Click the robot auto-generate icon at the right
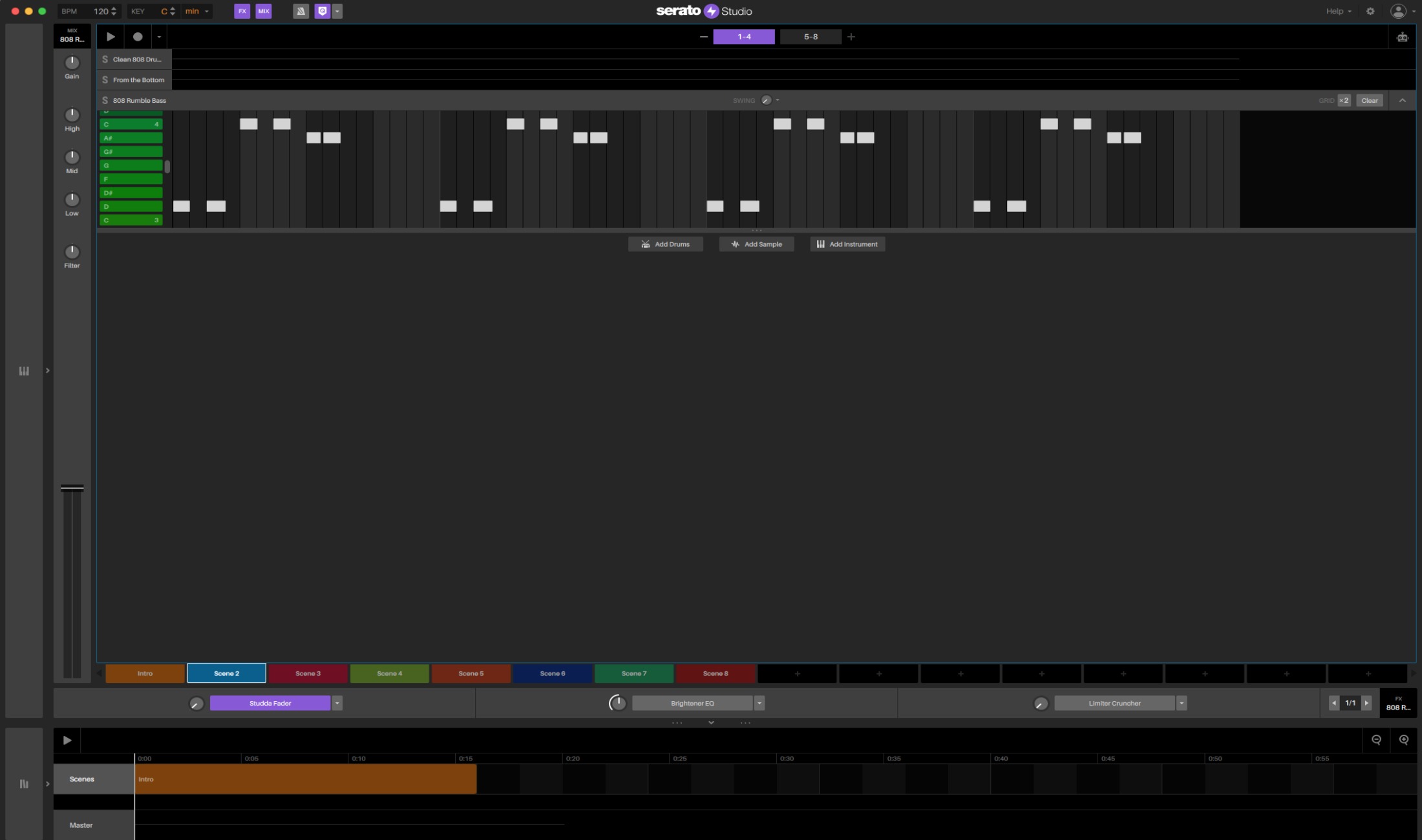This screenshot has height=840, width=1422. coord(1402,37)
